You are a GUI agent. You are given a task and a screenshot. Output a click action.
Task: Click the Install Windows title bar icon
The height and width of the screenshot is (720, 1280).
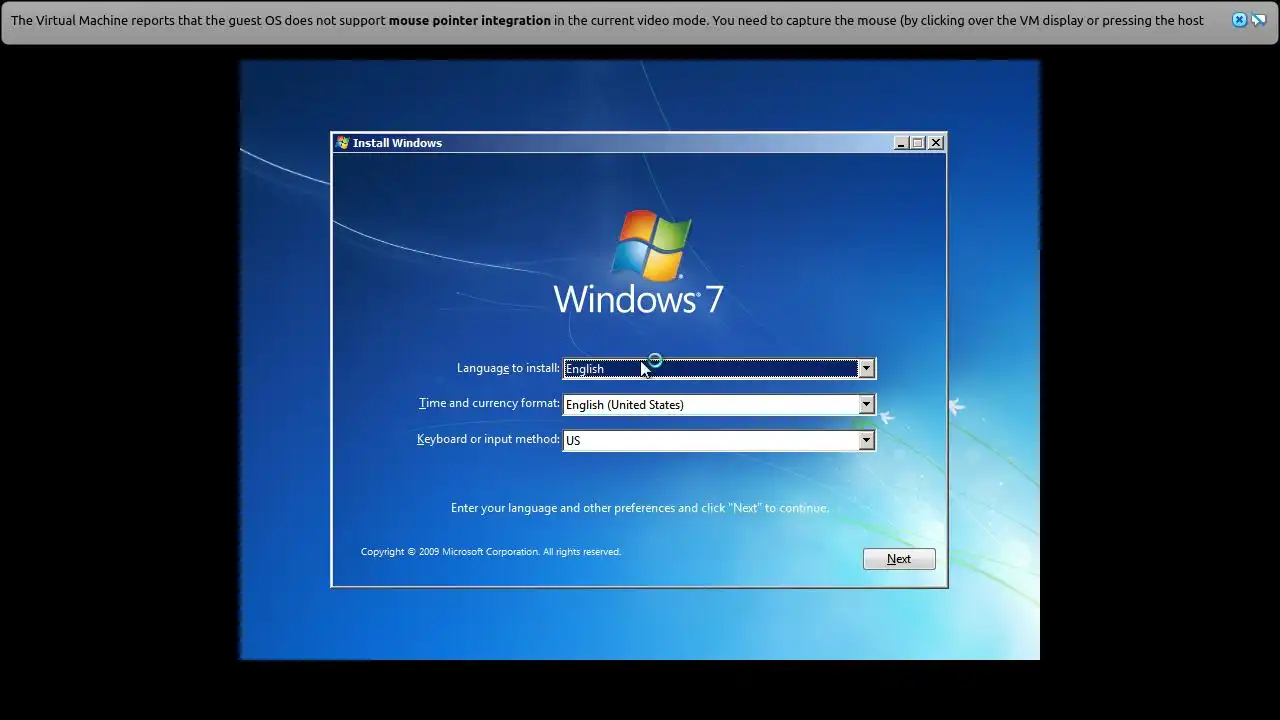tap(343, 143)
